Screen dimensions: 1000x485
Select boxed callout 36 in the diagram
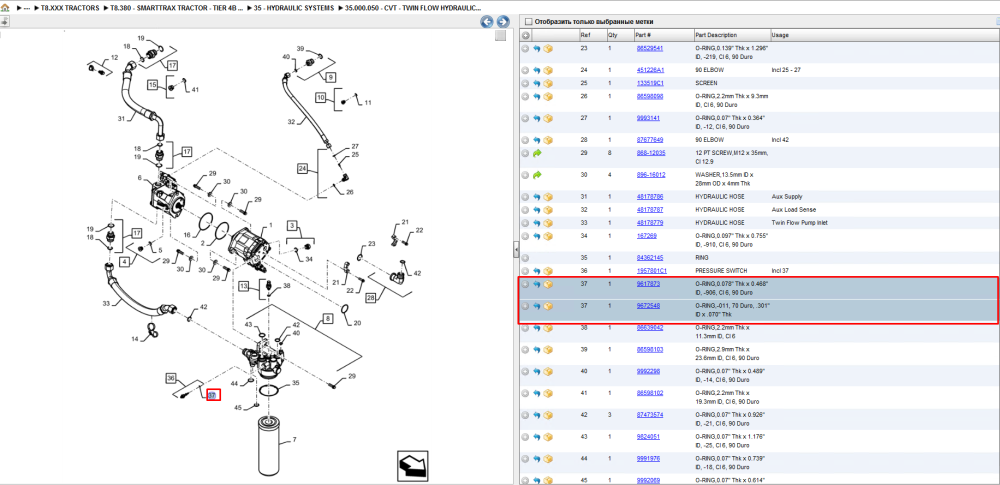click(170, 378)
